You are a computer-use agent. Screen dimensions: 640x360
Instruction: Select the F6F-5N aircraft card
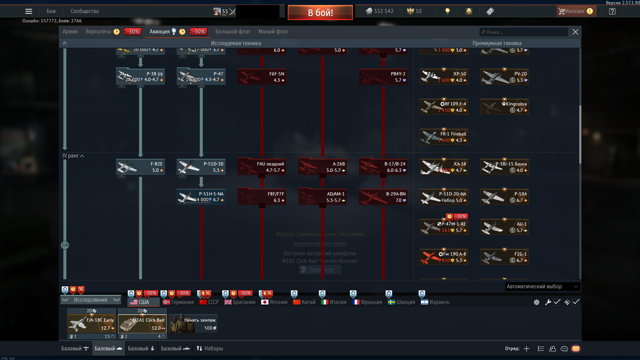(x=262, y=77)
